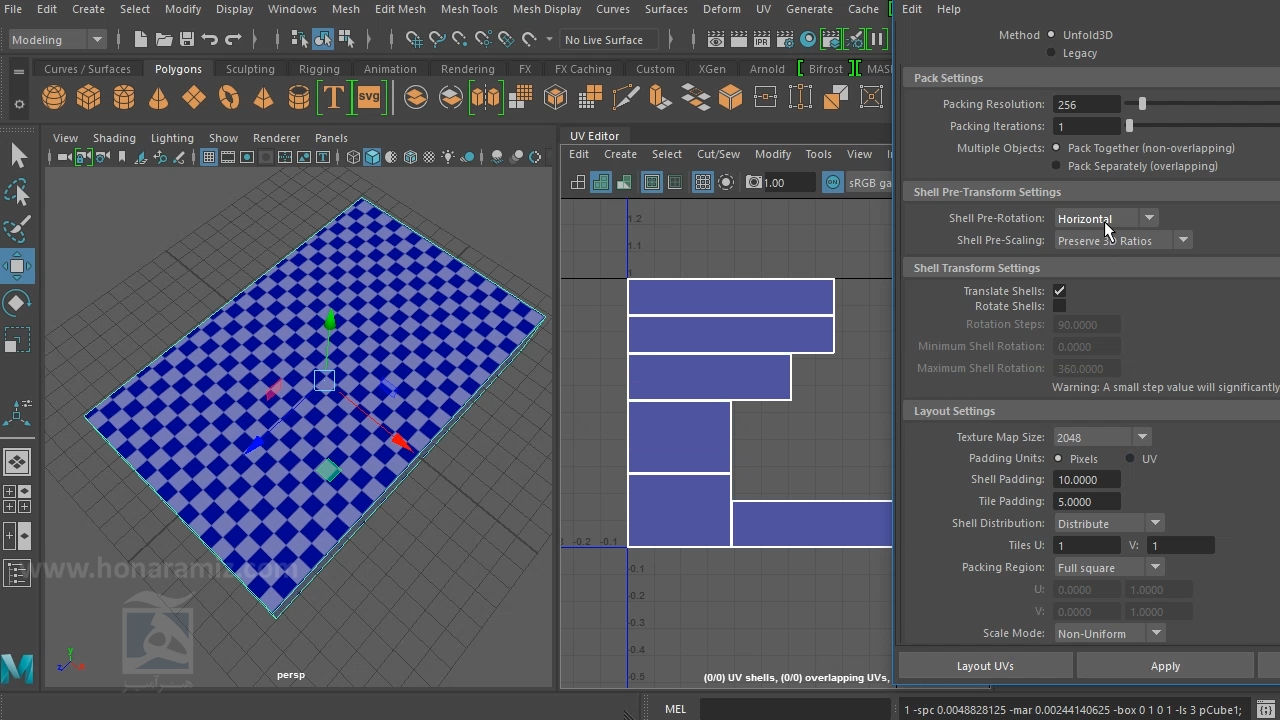
Task: Choose the Paint selection tool in toolbox
Action: click(x=18, y=229)
